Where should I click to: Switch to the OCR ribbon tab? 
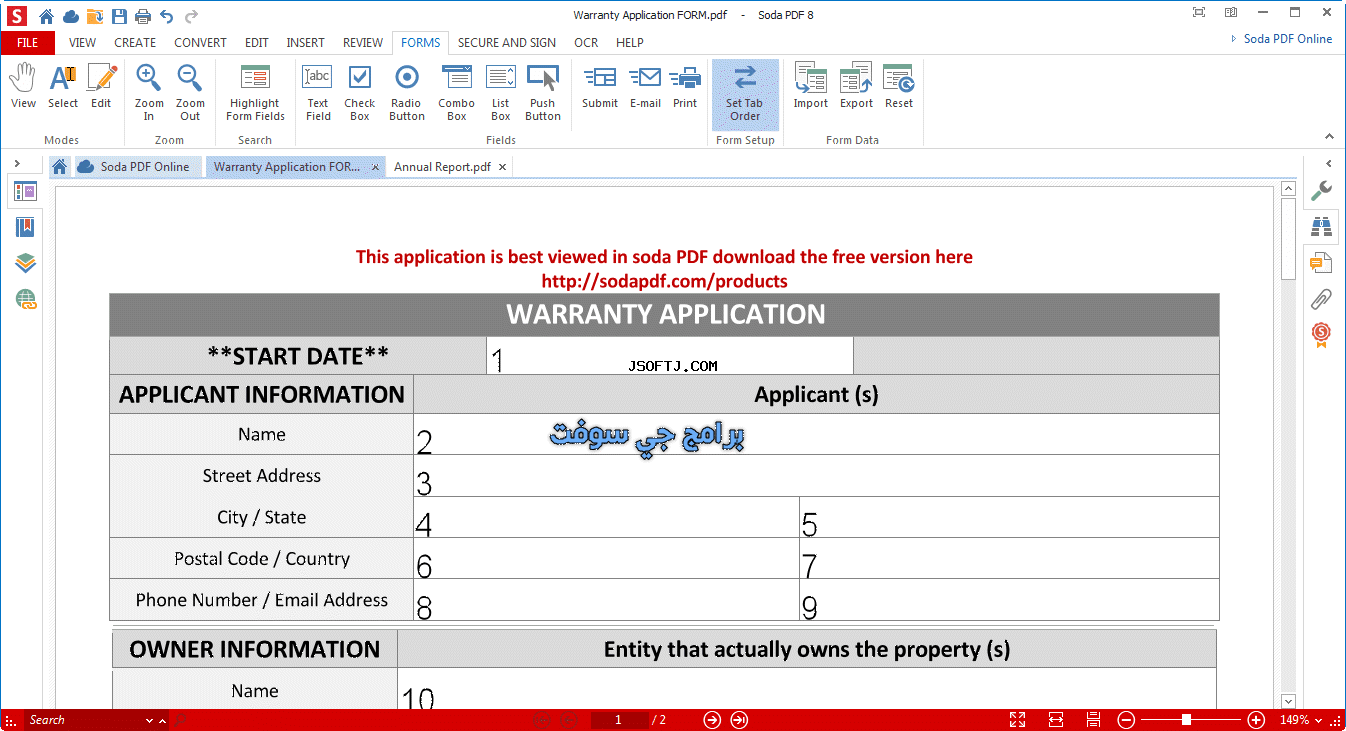(x=586, y=43)
